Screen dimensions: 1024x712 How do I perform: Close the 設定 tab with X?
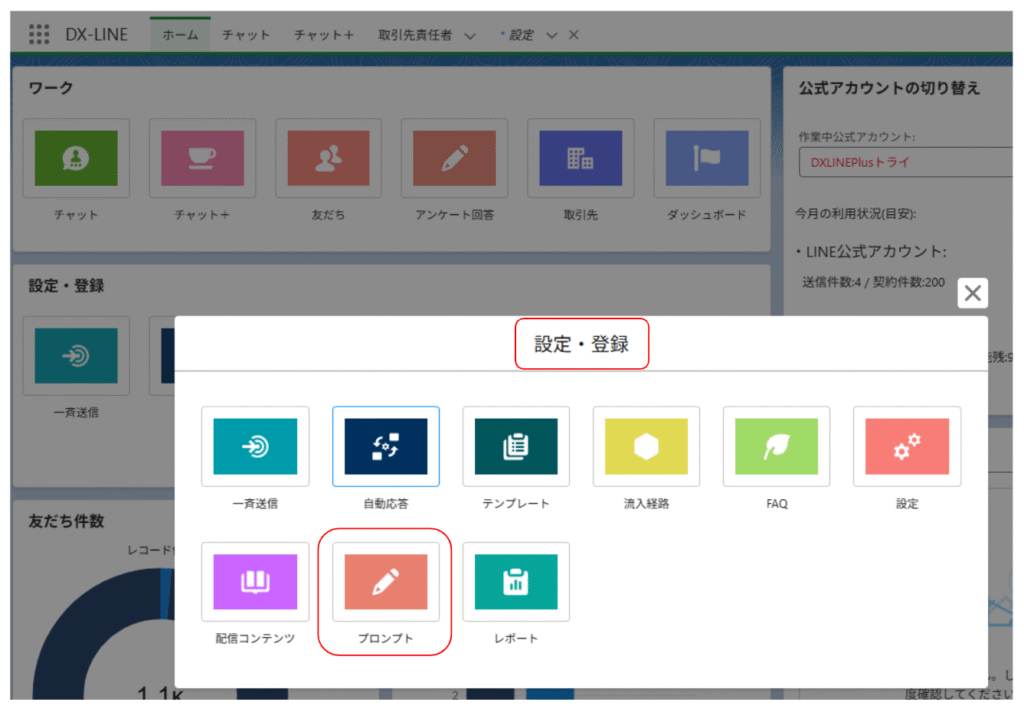(x=573, y=35)
